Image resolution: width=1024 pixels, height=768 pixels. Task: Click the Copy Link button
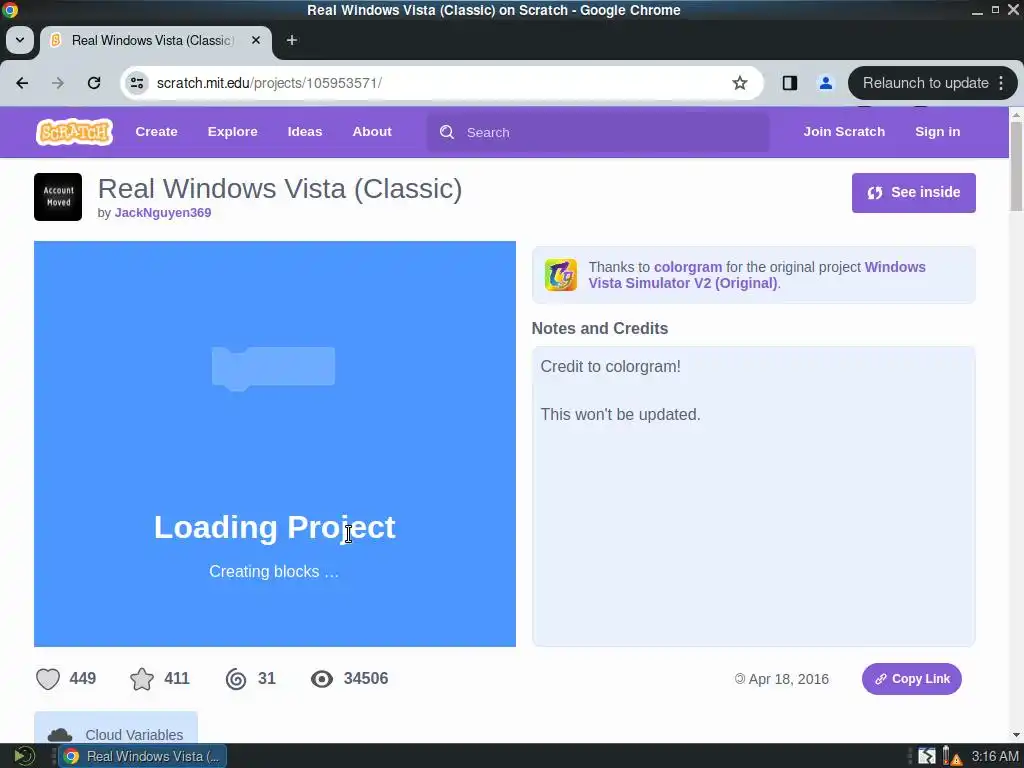coord(912,679)
